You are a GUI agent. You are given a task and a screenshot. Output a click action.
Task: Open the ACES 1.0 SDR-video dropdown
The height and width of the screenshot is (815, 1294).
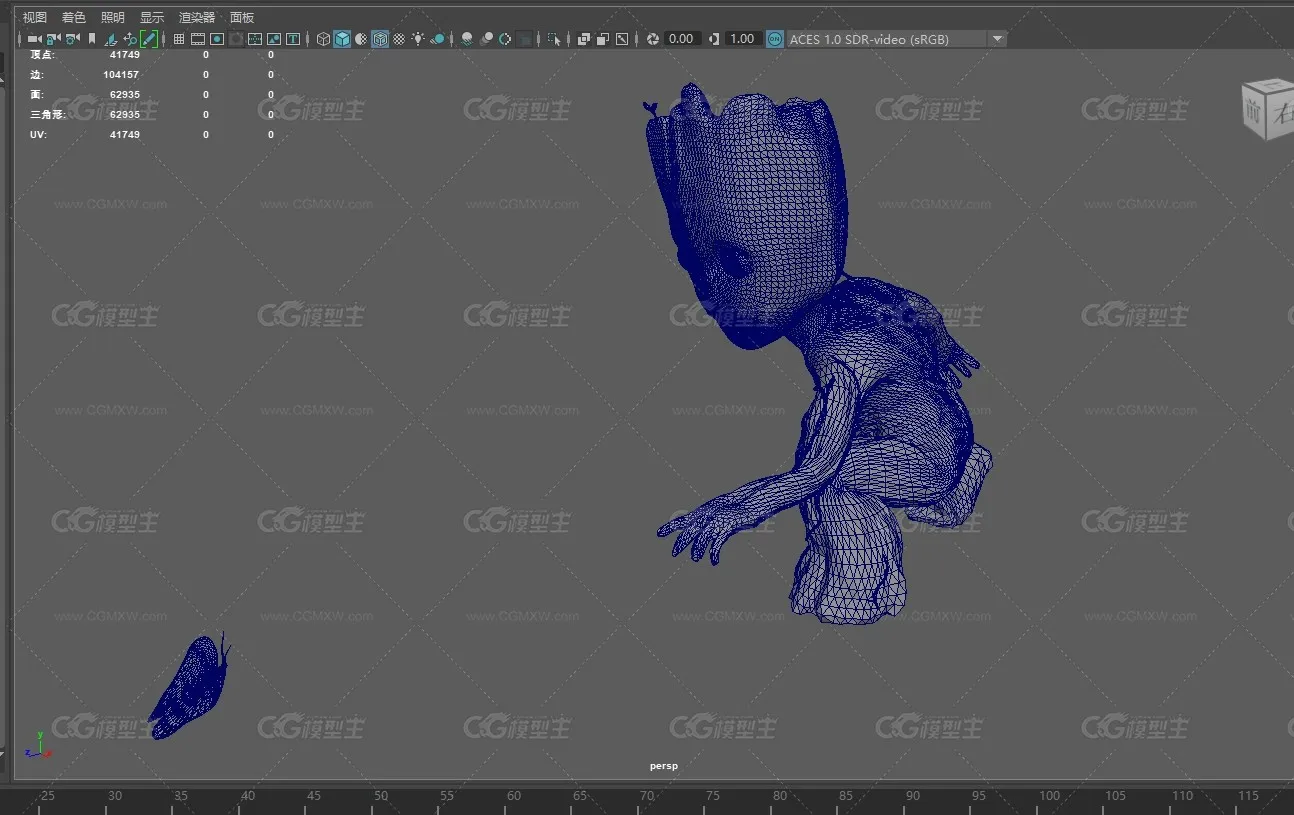896,39
